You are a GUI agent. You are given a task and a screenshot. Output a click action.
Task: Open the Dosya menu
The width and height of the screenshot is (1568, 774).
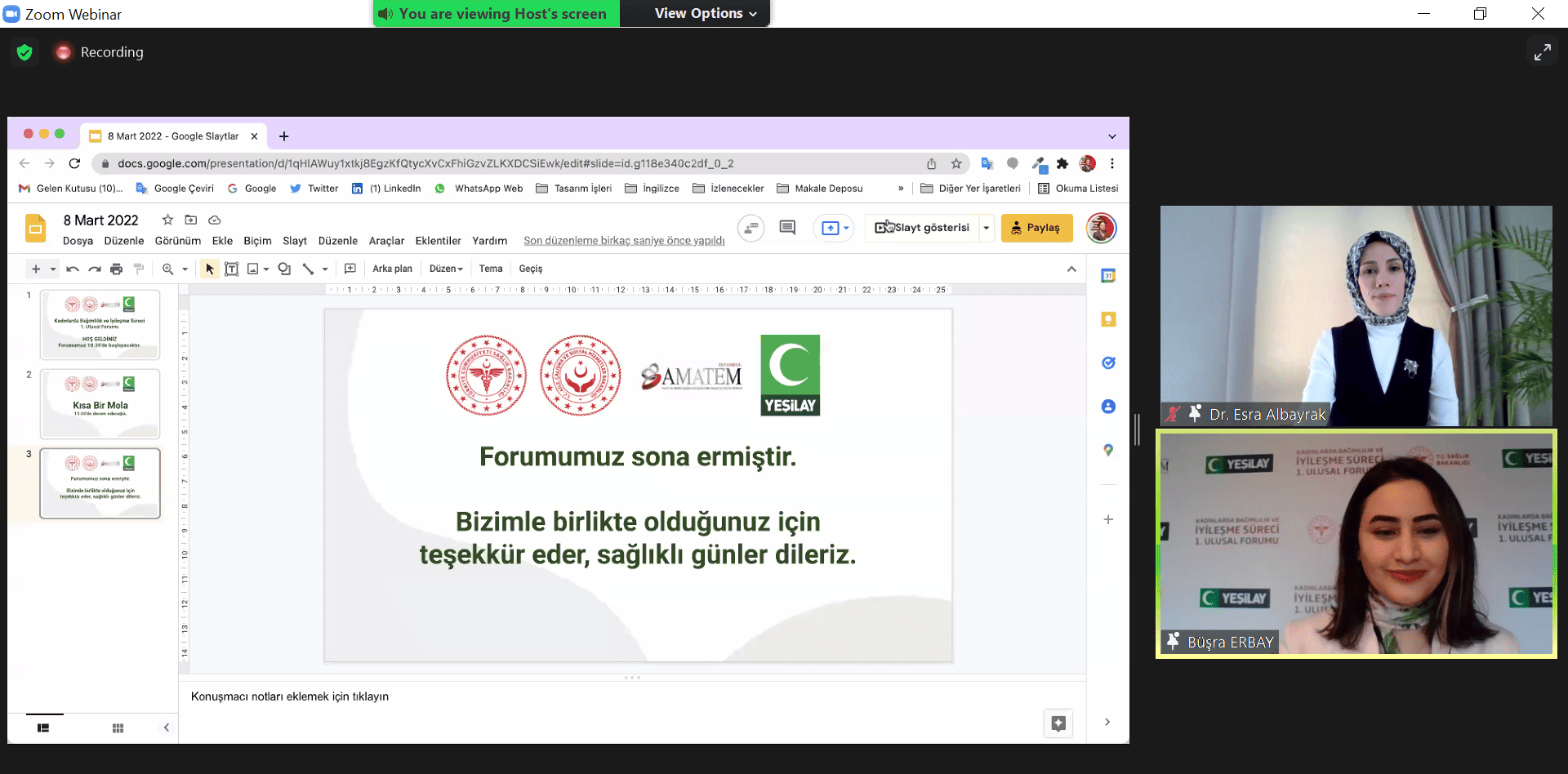tap(78, 241)
